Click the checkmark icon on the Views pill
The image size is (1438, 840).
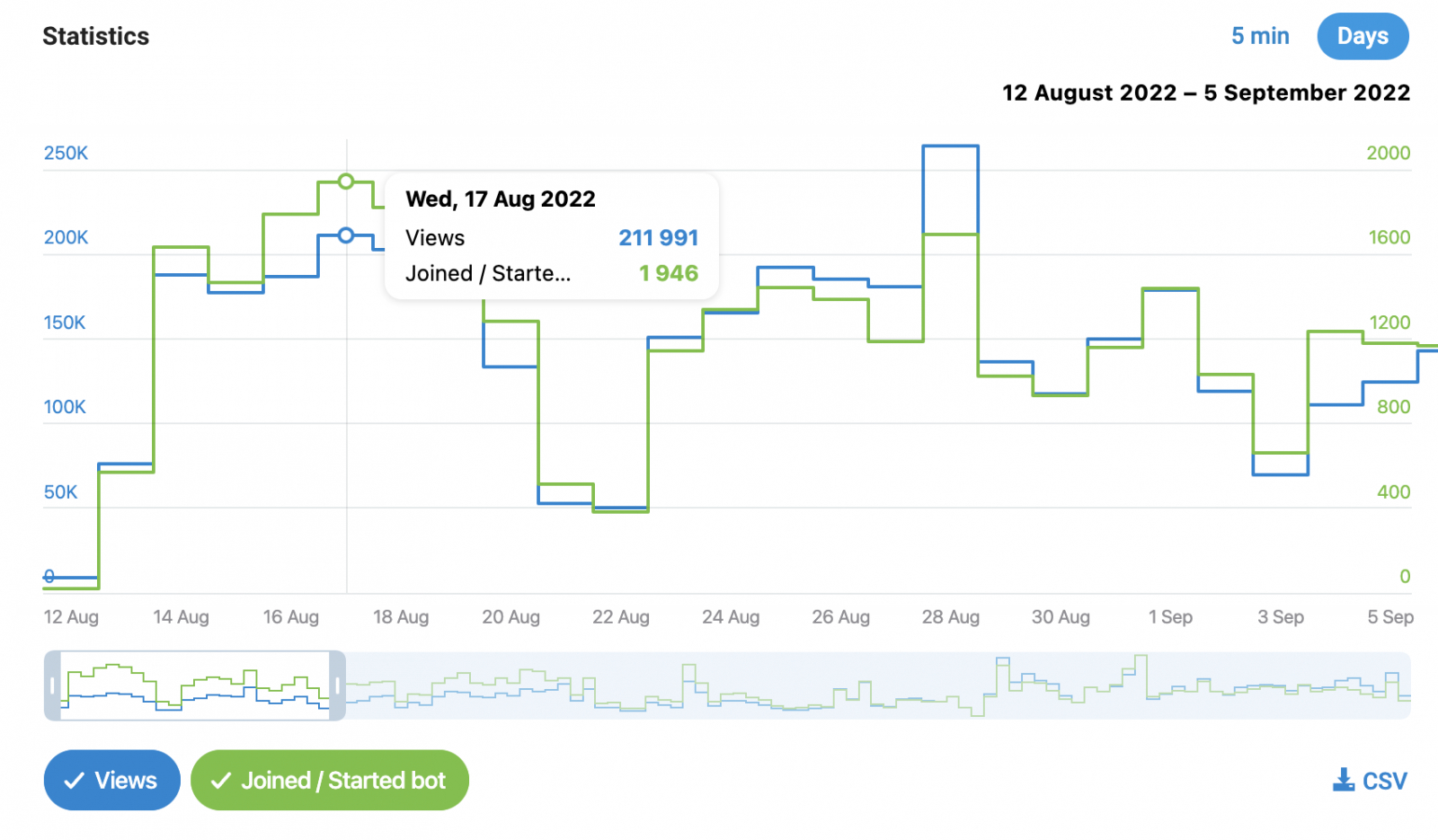(75, 781)
